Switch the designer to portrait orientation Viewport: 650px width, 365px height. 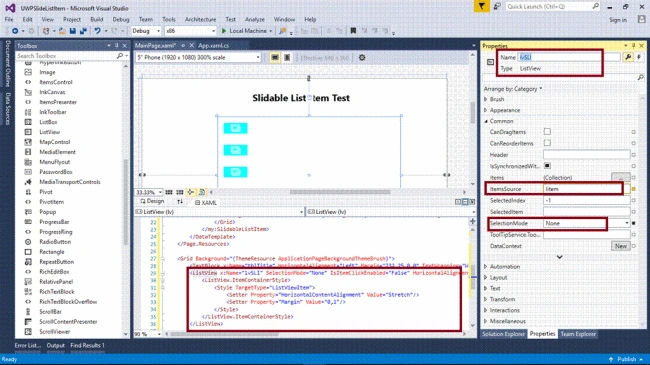tap(287, 58)
